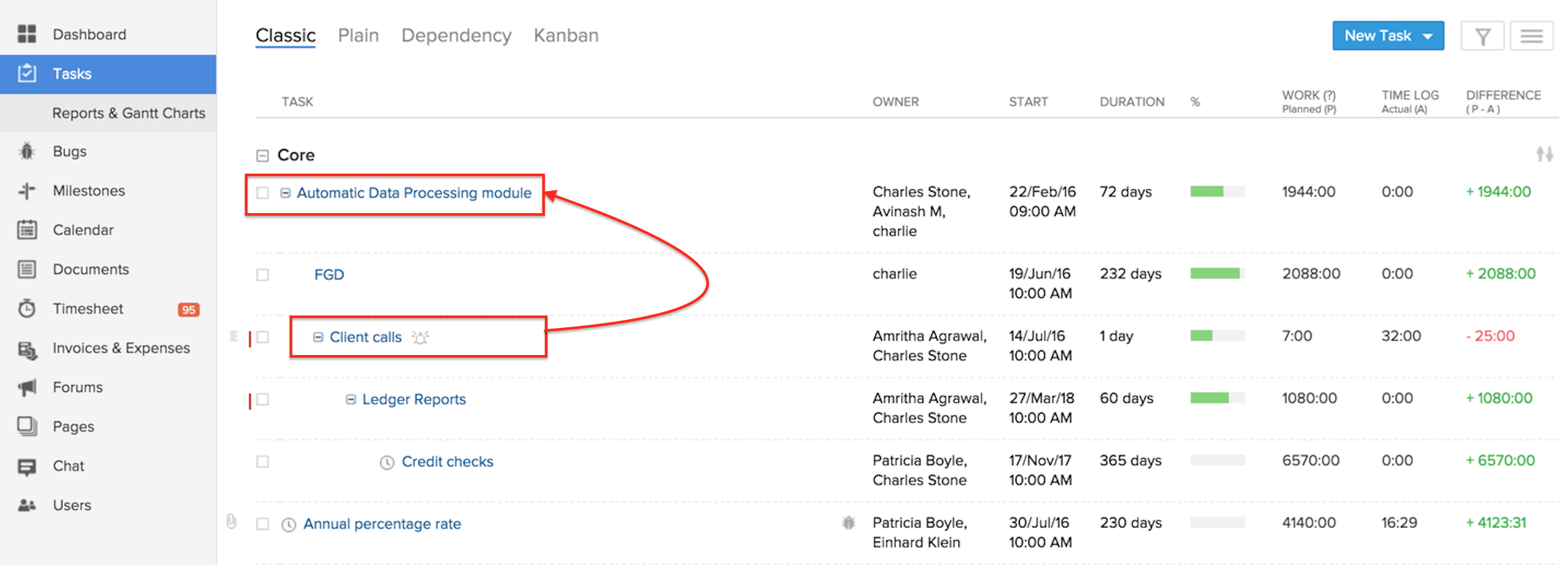Collapse the Core task list
1568x565 pixels.
pyautogui.click(x=262, y=156)
